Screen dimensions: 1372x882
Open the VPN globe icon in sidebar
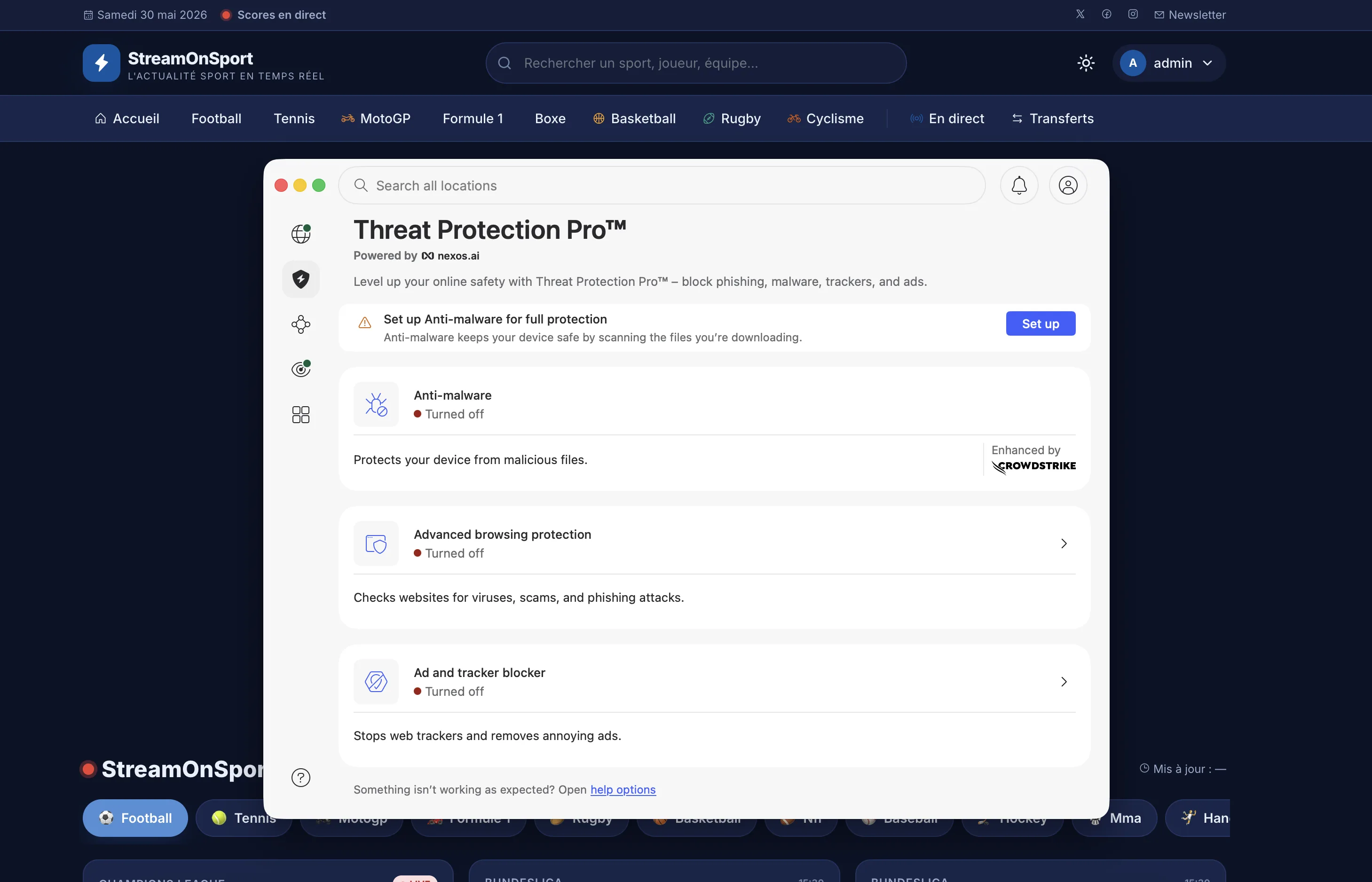point(300,234)
